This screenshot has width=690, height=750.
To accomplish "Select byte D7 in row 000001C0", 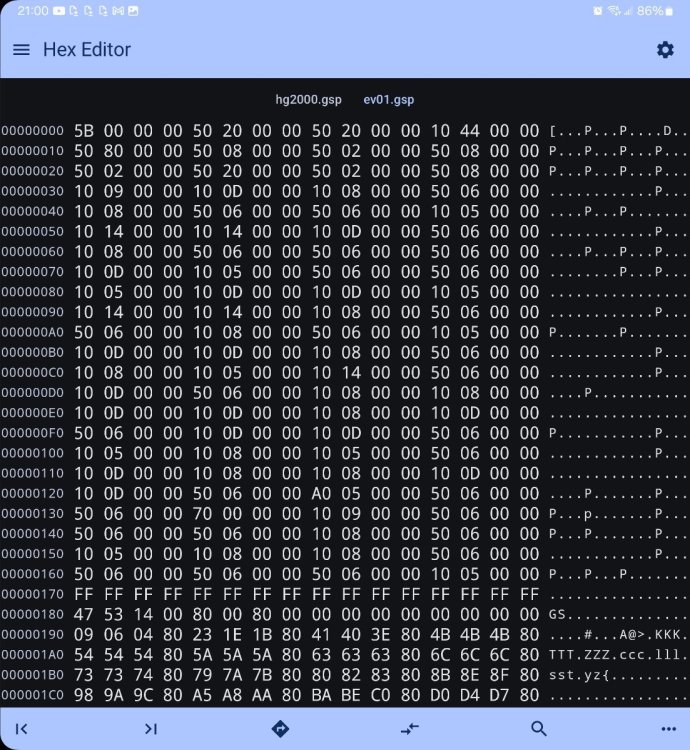I will tap(499, 695).
